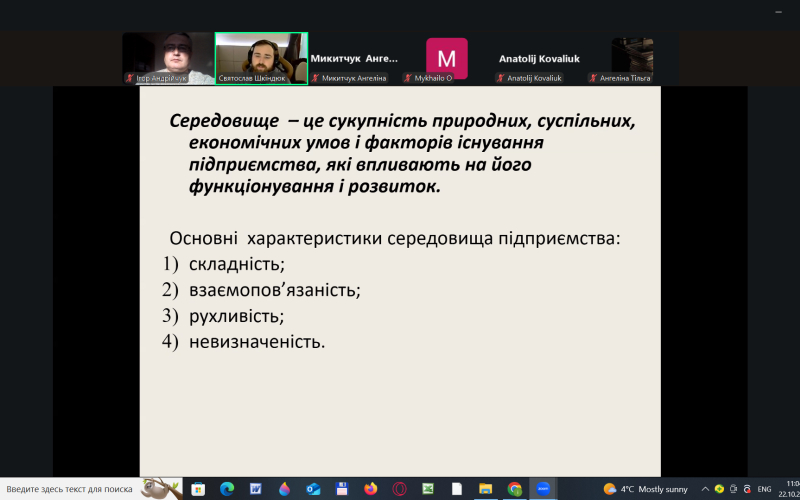This screenshot has width=800, height=500.
Task: Expand hidden system tray icons
Action: click(x=706, y=489)
